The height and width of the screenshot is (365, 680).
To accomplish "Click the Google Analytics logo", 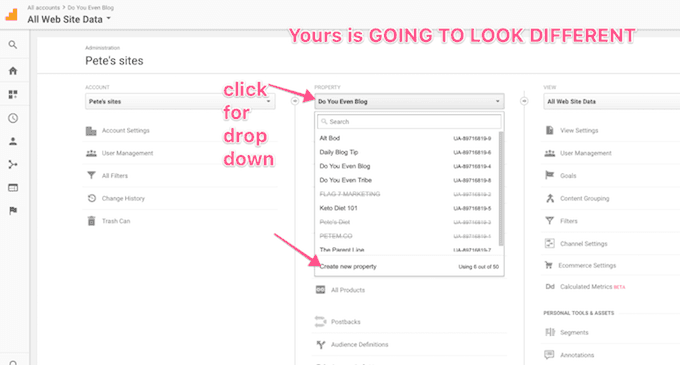I will coord(12,14).
